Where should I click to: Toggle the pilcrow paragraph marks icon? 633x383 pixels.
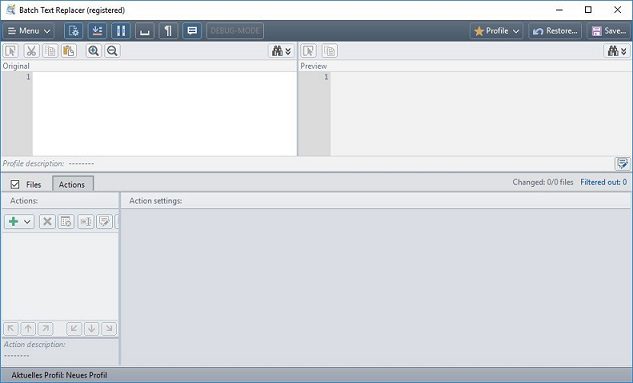[x=168, y=31]
